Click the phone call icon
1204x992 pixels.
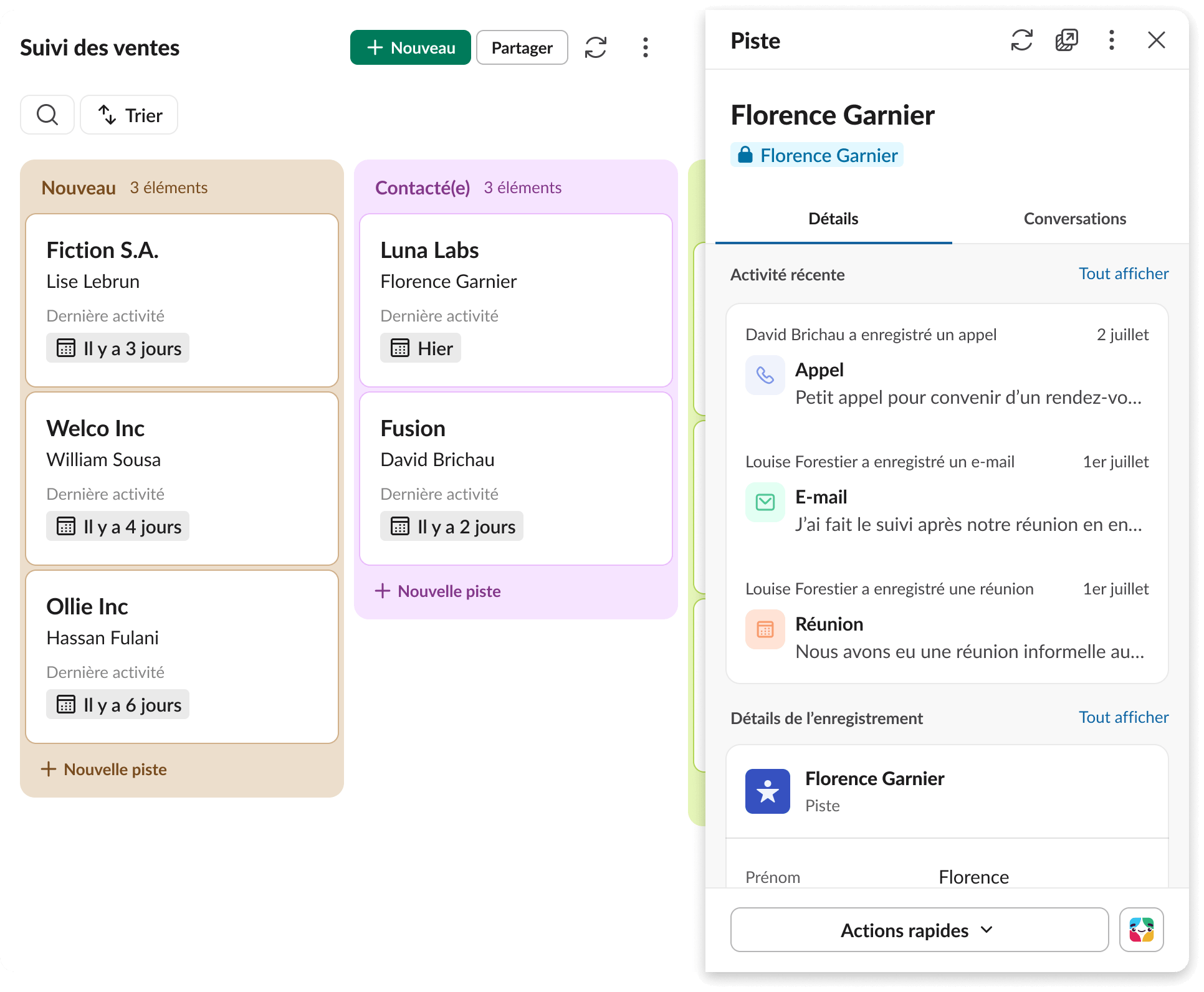[765, 375]
